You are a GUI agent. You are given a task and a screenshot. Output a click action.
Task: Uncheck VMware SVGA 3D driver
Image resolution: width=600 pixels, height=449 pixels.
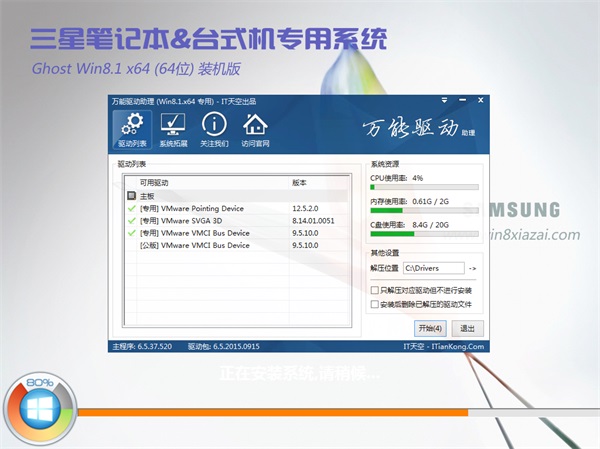[131, 221]
